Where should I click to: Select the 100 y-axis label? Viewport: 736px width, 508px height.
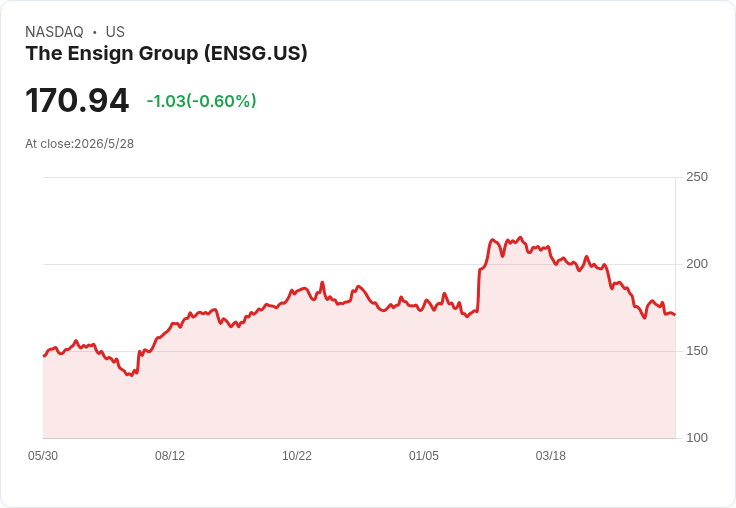tap(697, 438)
